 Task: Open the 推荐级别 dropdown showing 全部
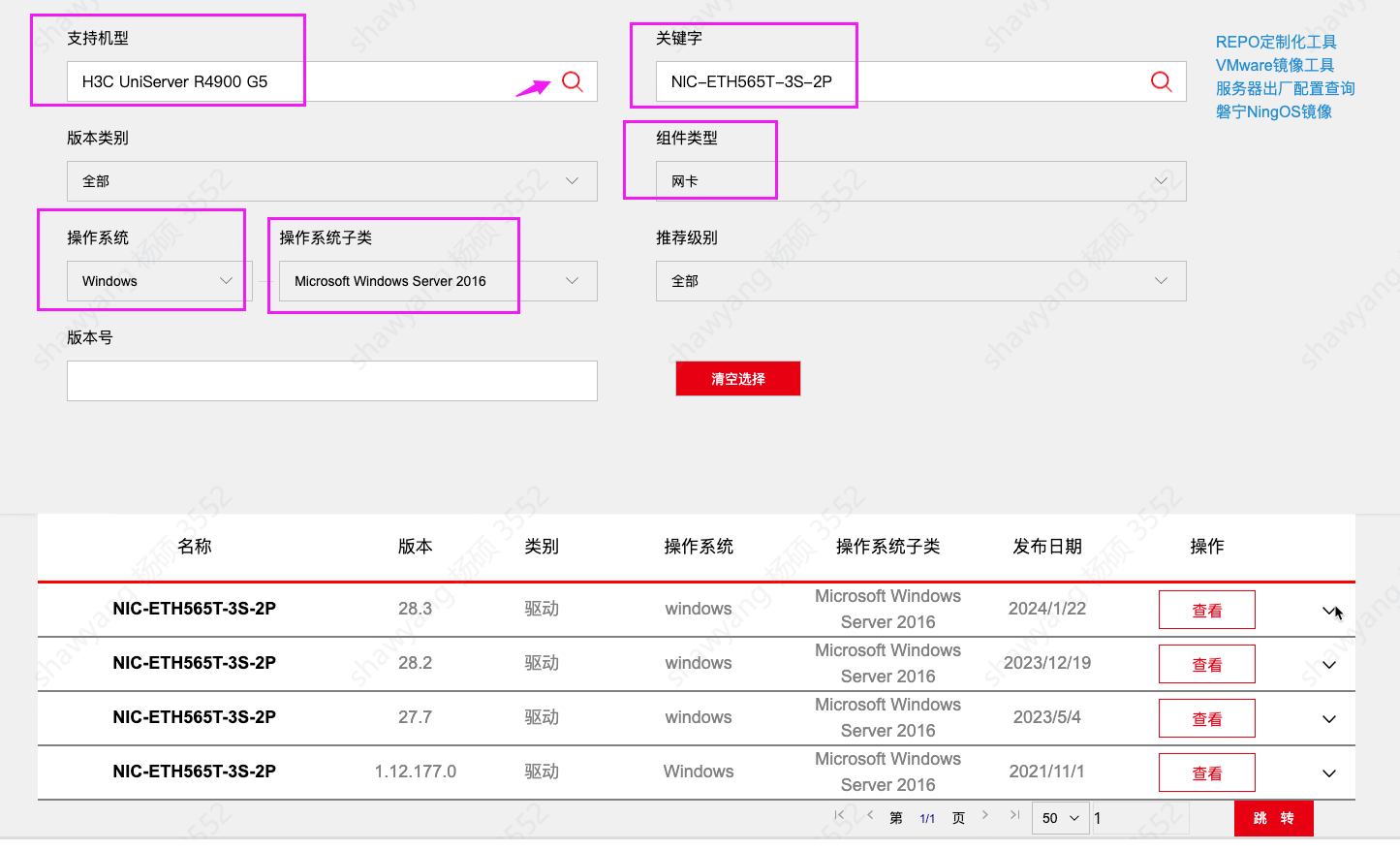pyautogui.click(x=921, y=281)
